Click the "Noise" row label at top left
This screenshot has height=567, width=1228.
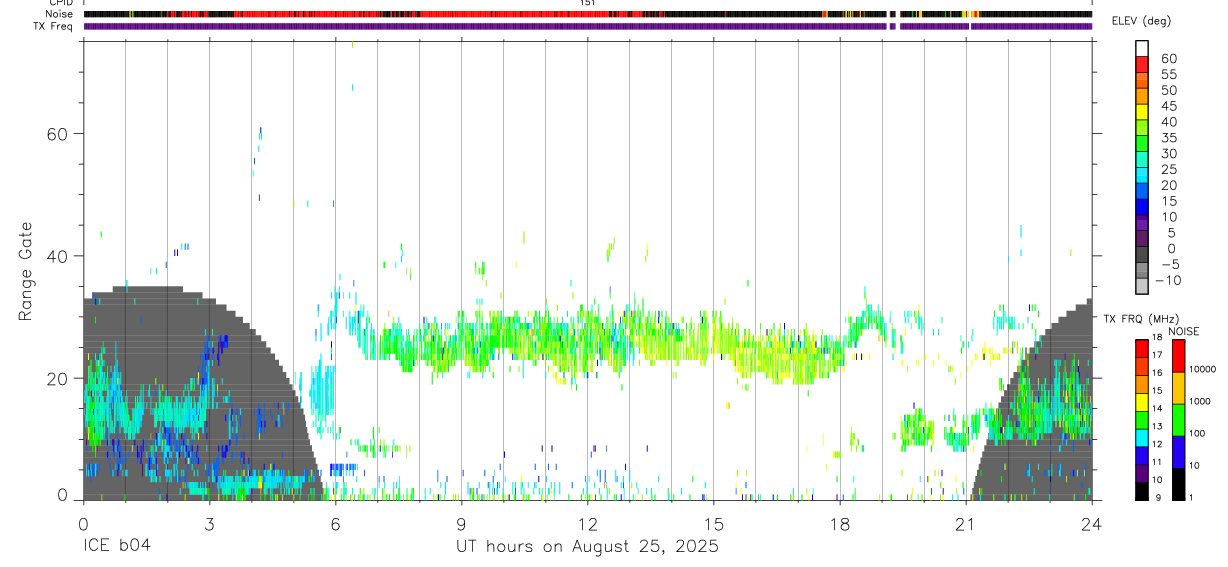point(59,14)
